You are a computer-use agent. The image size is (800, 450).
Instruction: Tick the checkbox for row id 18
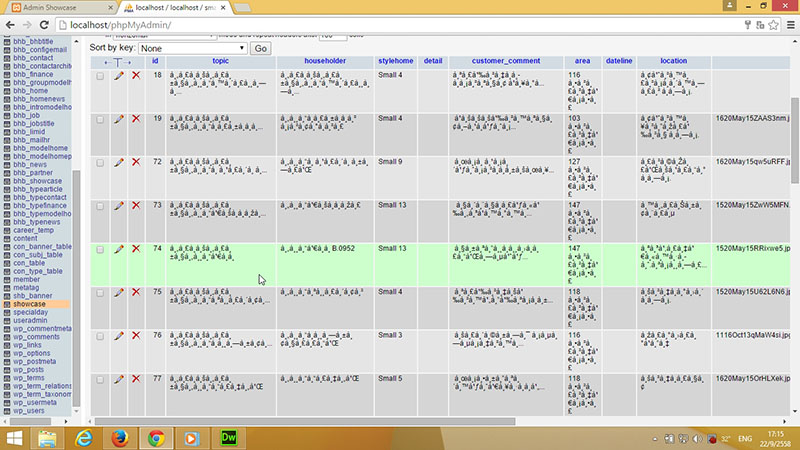100,76
